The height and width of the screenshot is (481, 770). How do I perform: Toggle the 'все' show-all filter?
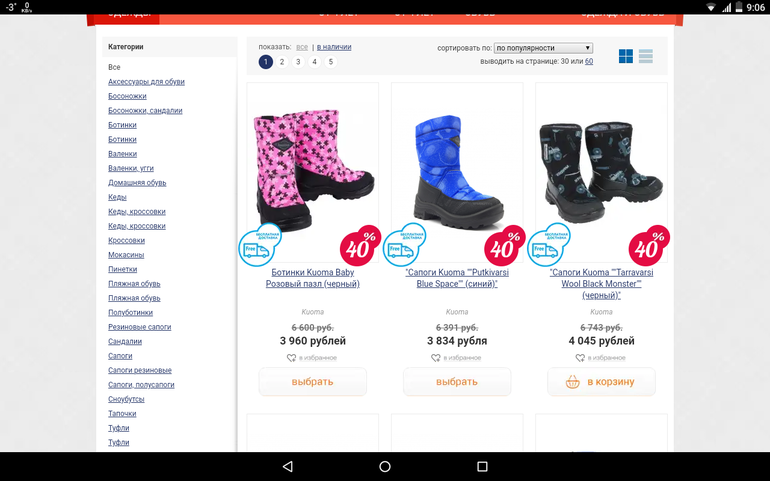click(x=302, y=47)
